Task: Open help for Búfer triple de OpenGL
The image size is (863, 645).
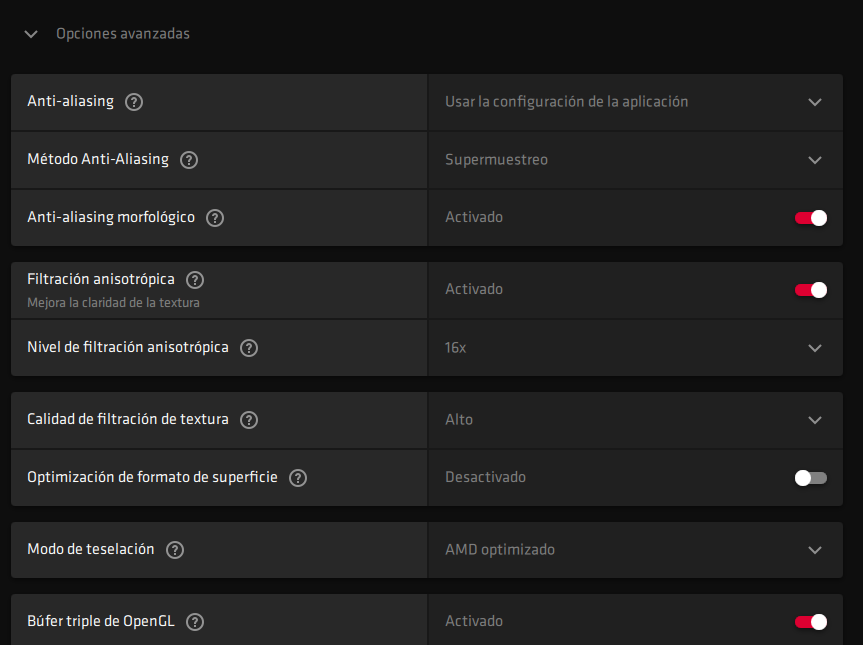Action: pyautogui.click(x=195, y=622)
